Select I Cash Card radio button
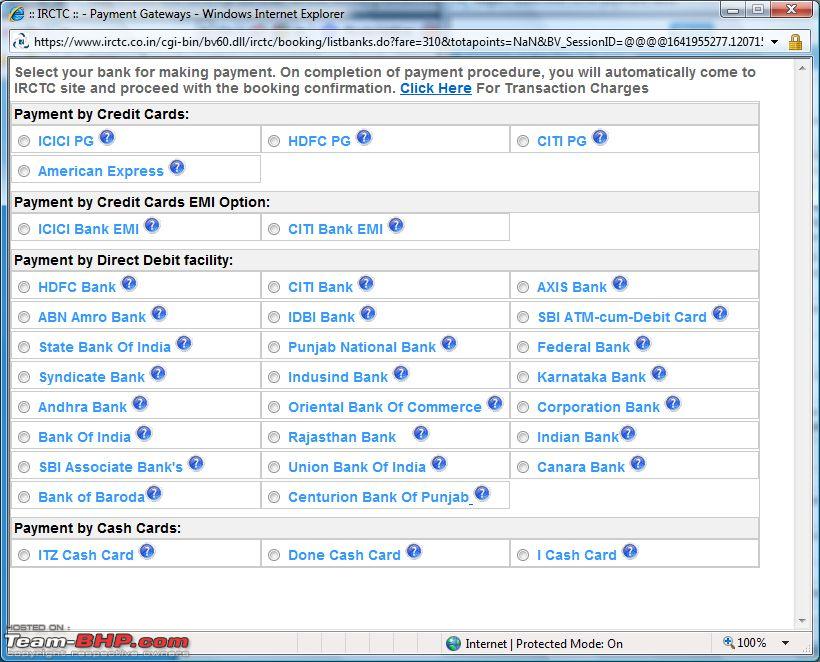 click(x=523, y=555)
